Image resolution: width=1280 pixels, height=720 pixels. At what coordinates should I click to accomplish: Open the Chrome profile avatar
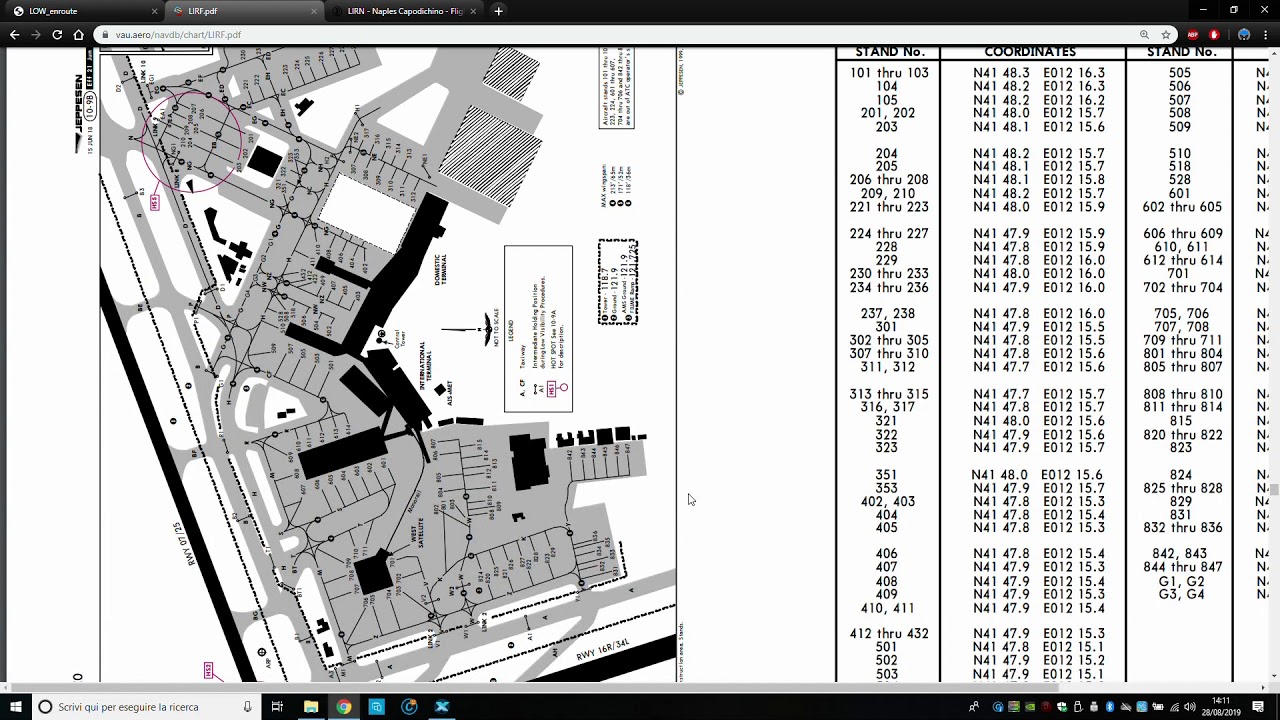tap(1243, 35)
